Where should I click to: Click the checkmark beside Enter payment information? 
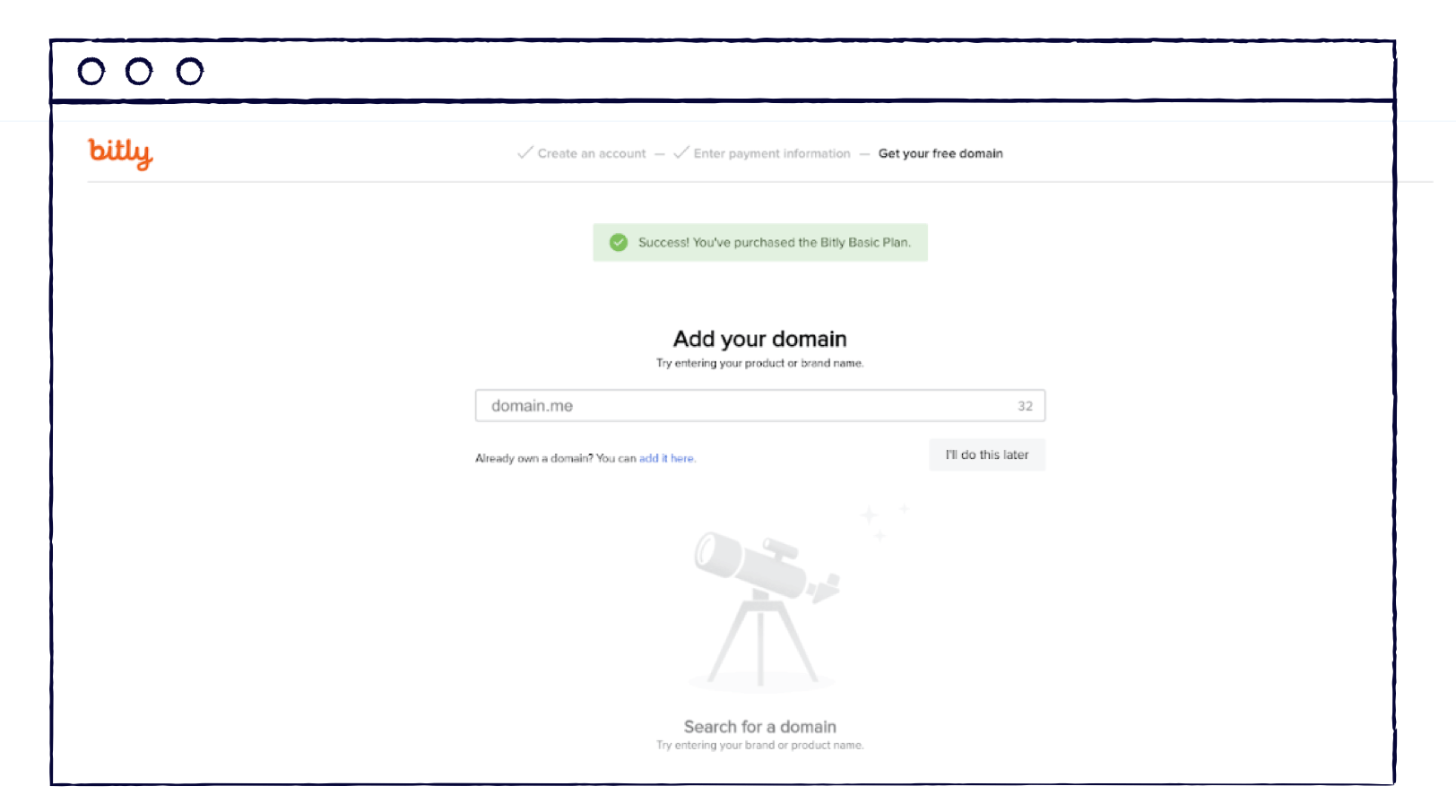pos(680,153)
